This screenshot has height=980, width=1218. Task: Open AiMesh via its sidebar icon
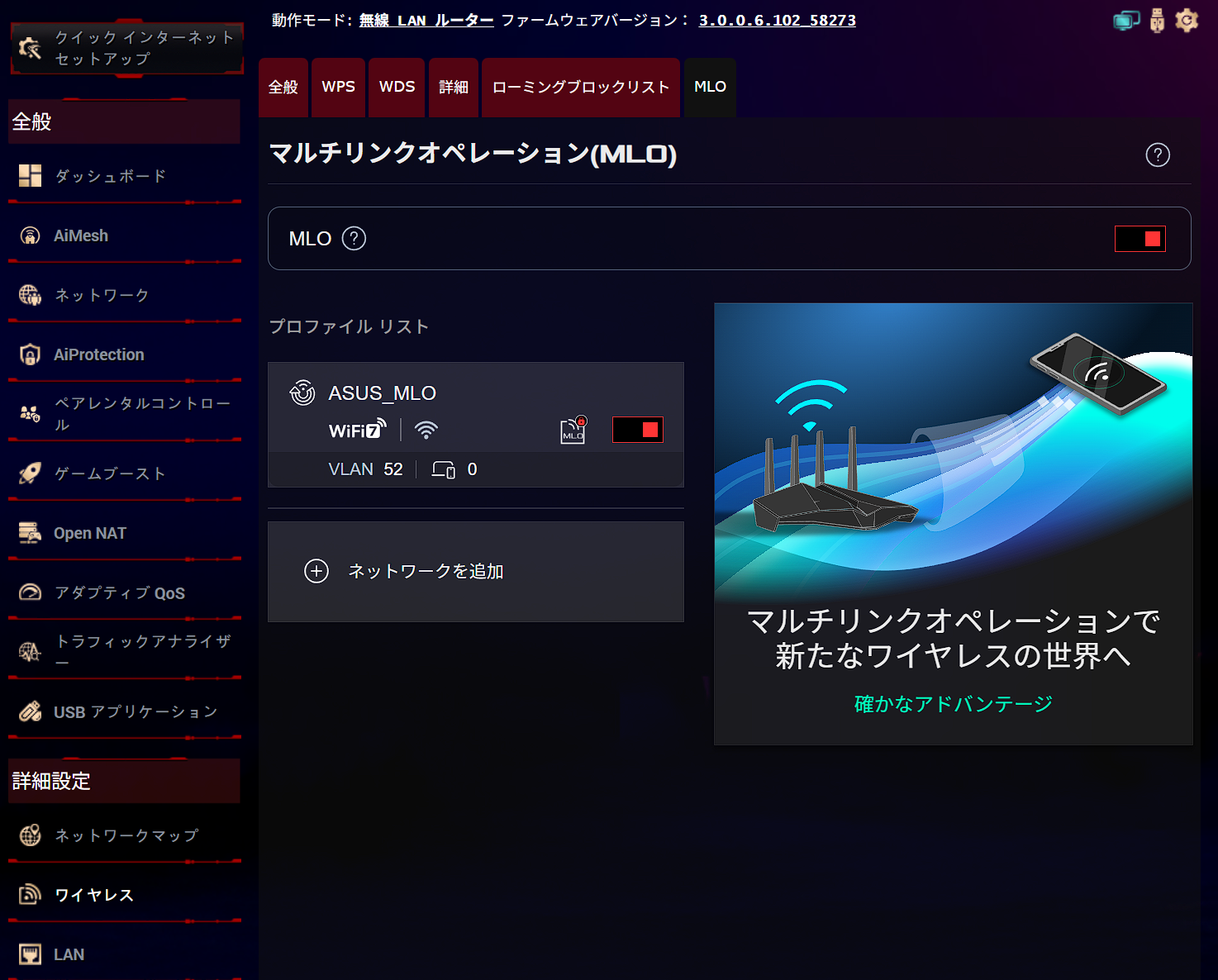pos(31,235)
